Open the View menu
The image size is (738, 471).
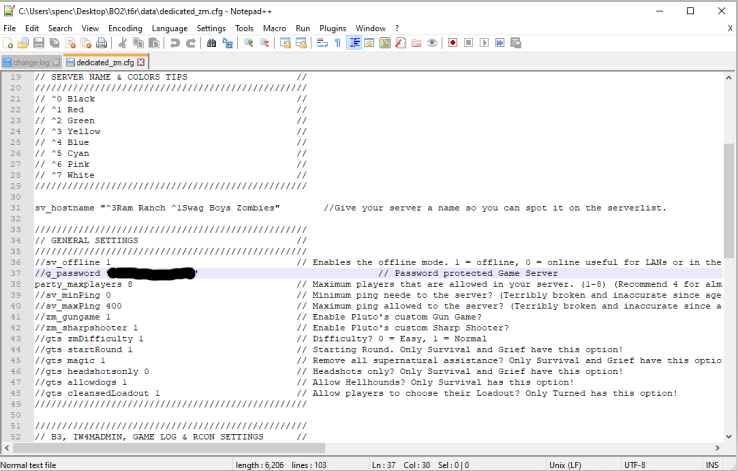(x=90, y=28)
